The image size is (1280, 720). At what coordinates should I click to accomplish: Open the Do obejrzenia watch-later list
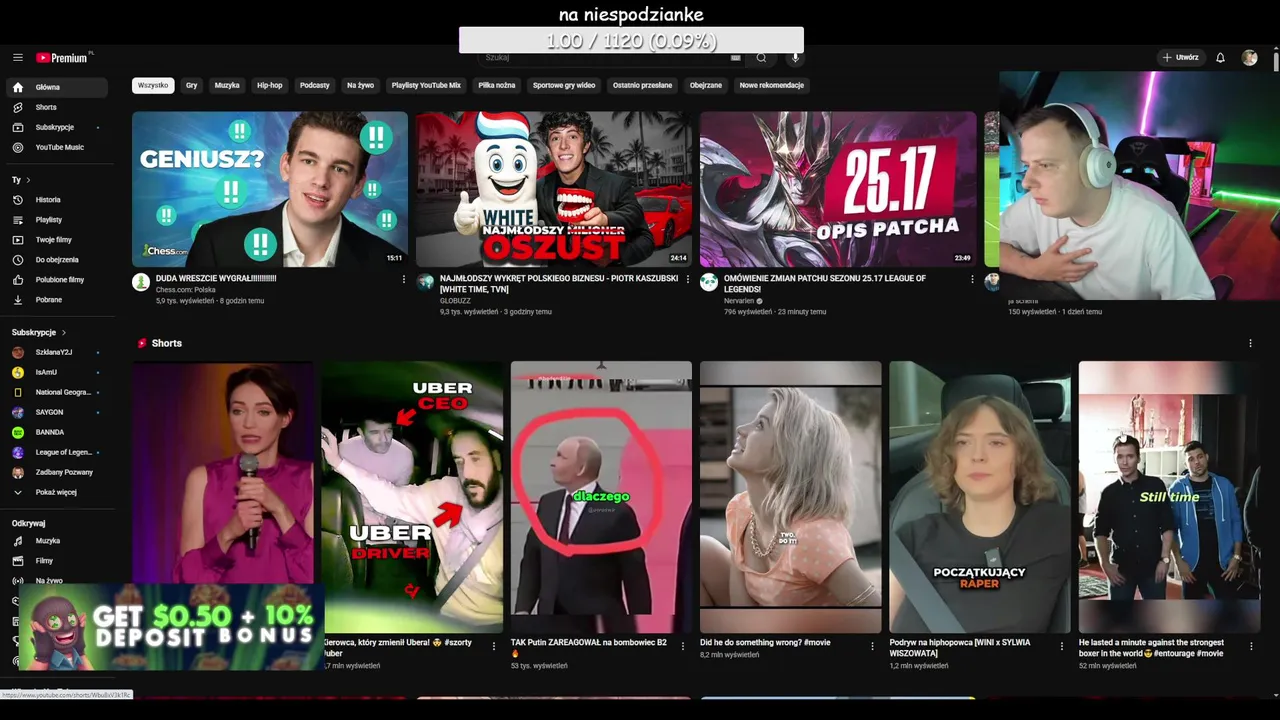(56, 260)
